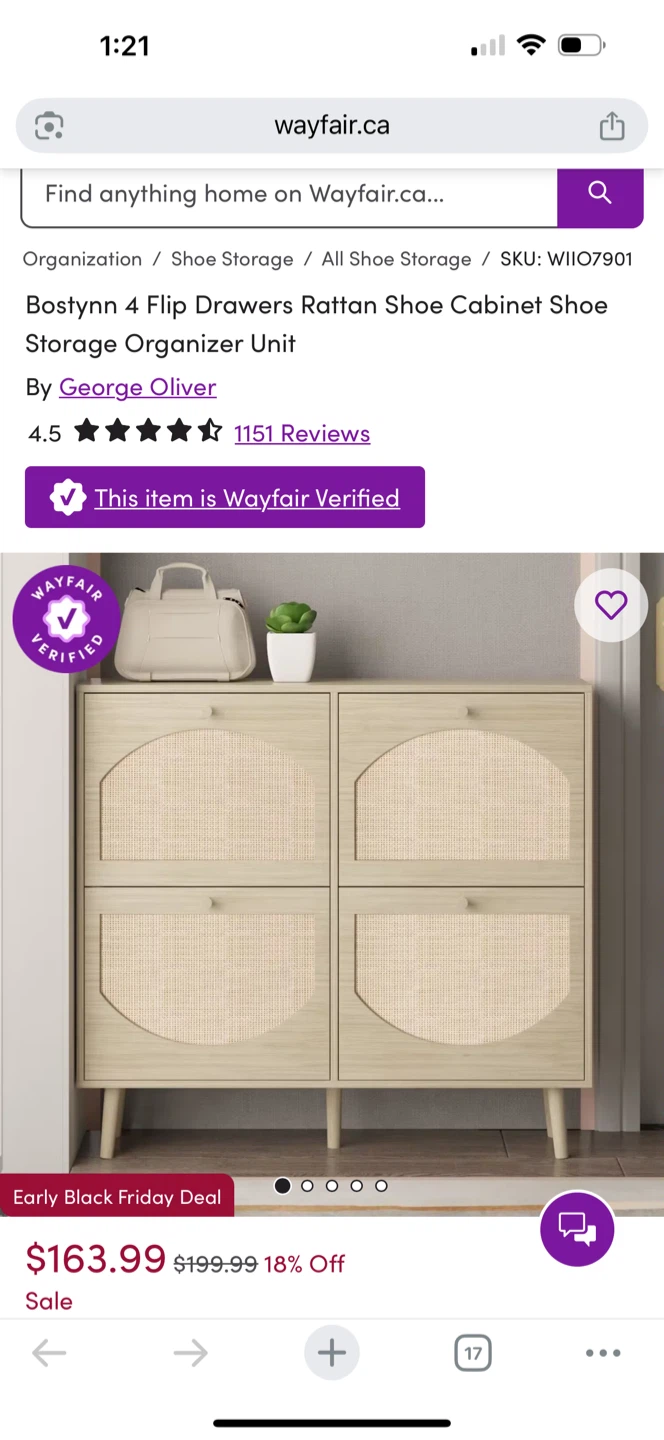664x1440 pixels.
Task: Tap This item is Wayfair Verified banner
Action: [225, 497]
